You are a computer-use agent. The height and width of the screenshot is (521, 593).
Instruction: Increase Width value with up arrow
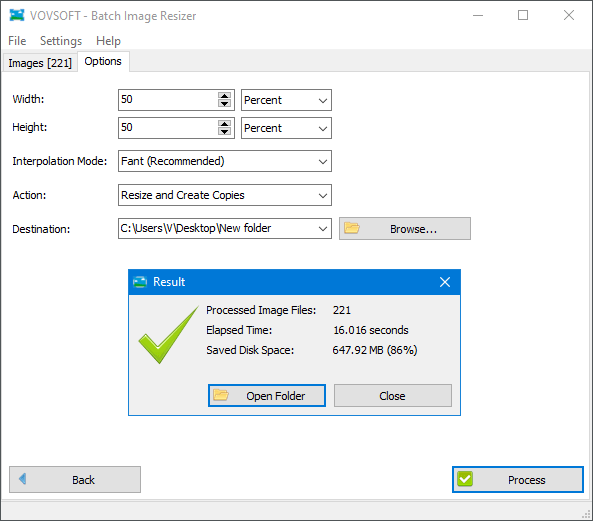coord(224,96)
